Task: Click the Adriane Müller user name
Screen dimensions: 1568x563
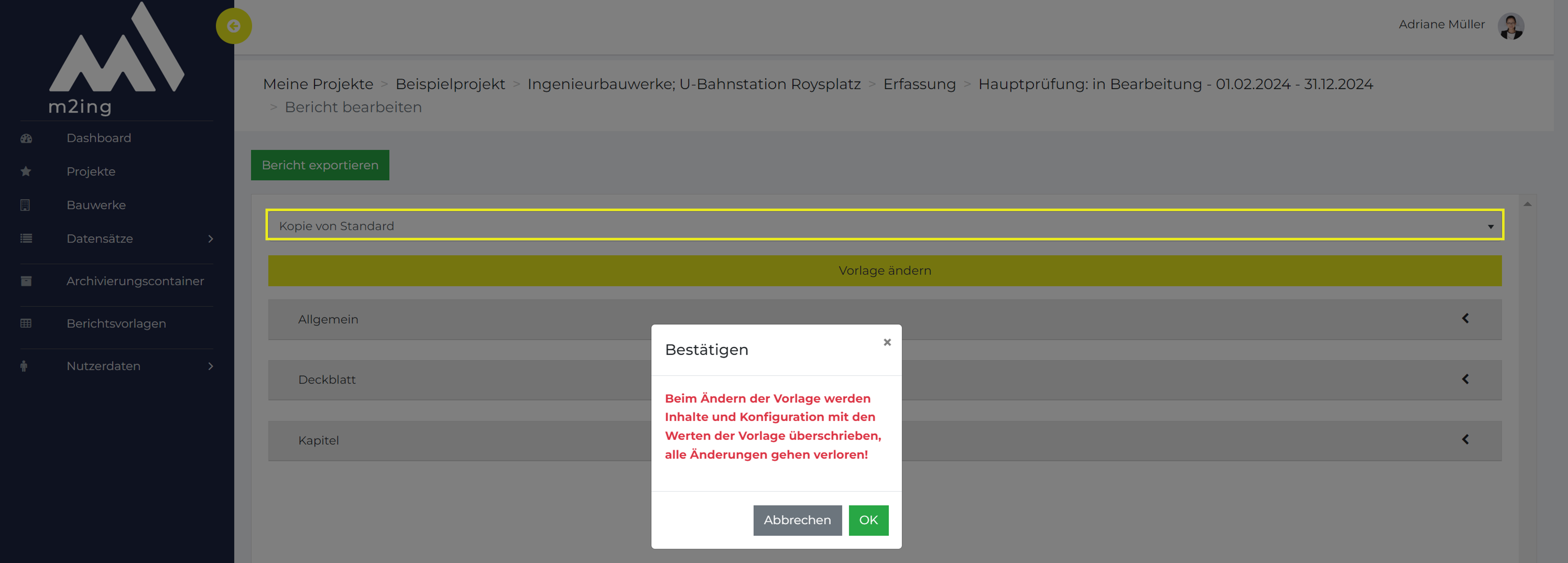Action: 1441,25
